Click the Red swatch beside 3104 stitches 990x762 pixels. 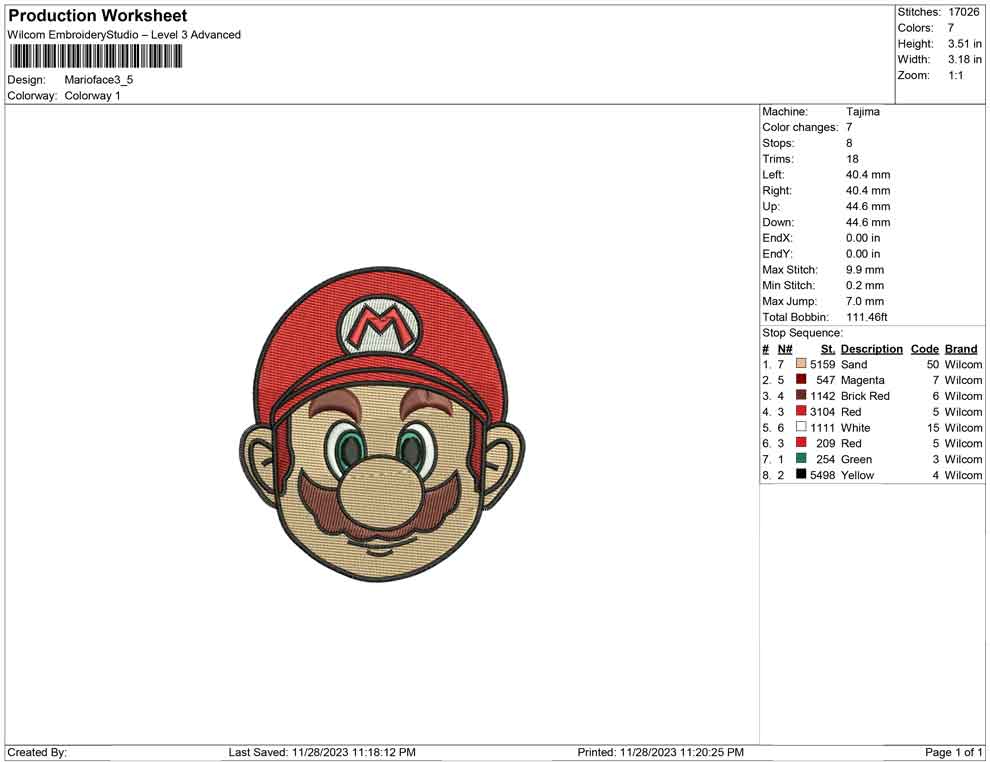[x=801, y=411]
